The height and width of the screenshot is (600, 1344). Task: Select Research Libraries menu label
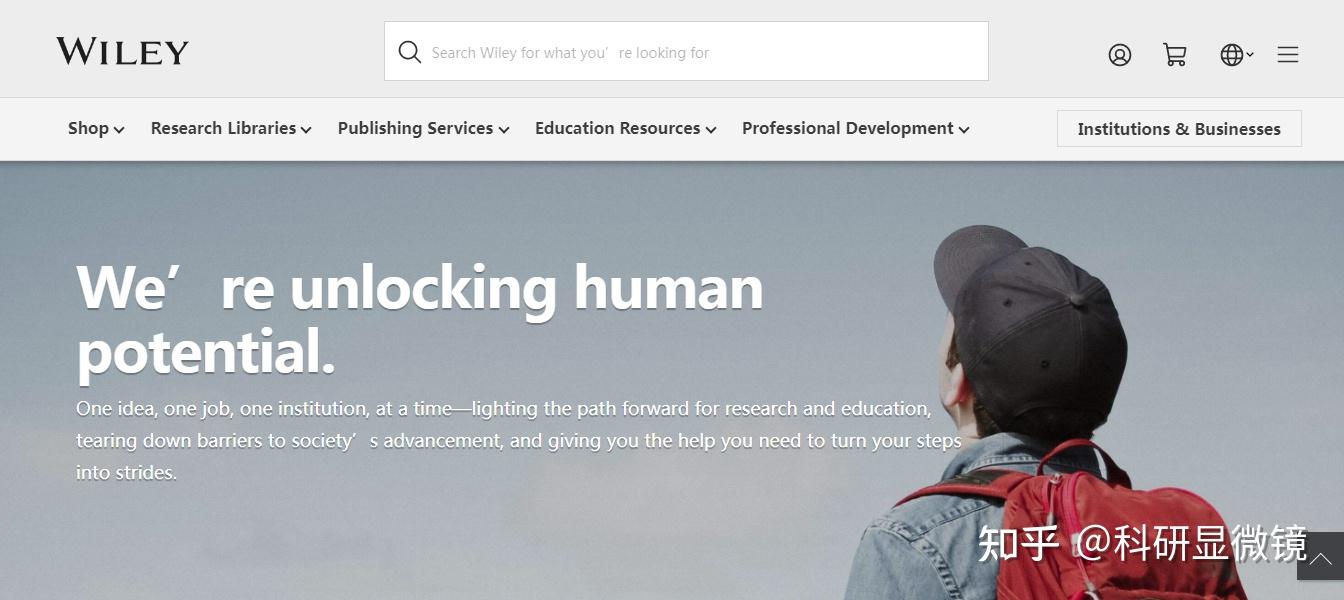(x=223, y=128)
